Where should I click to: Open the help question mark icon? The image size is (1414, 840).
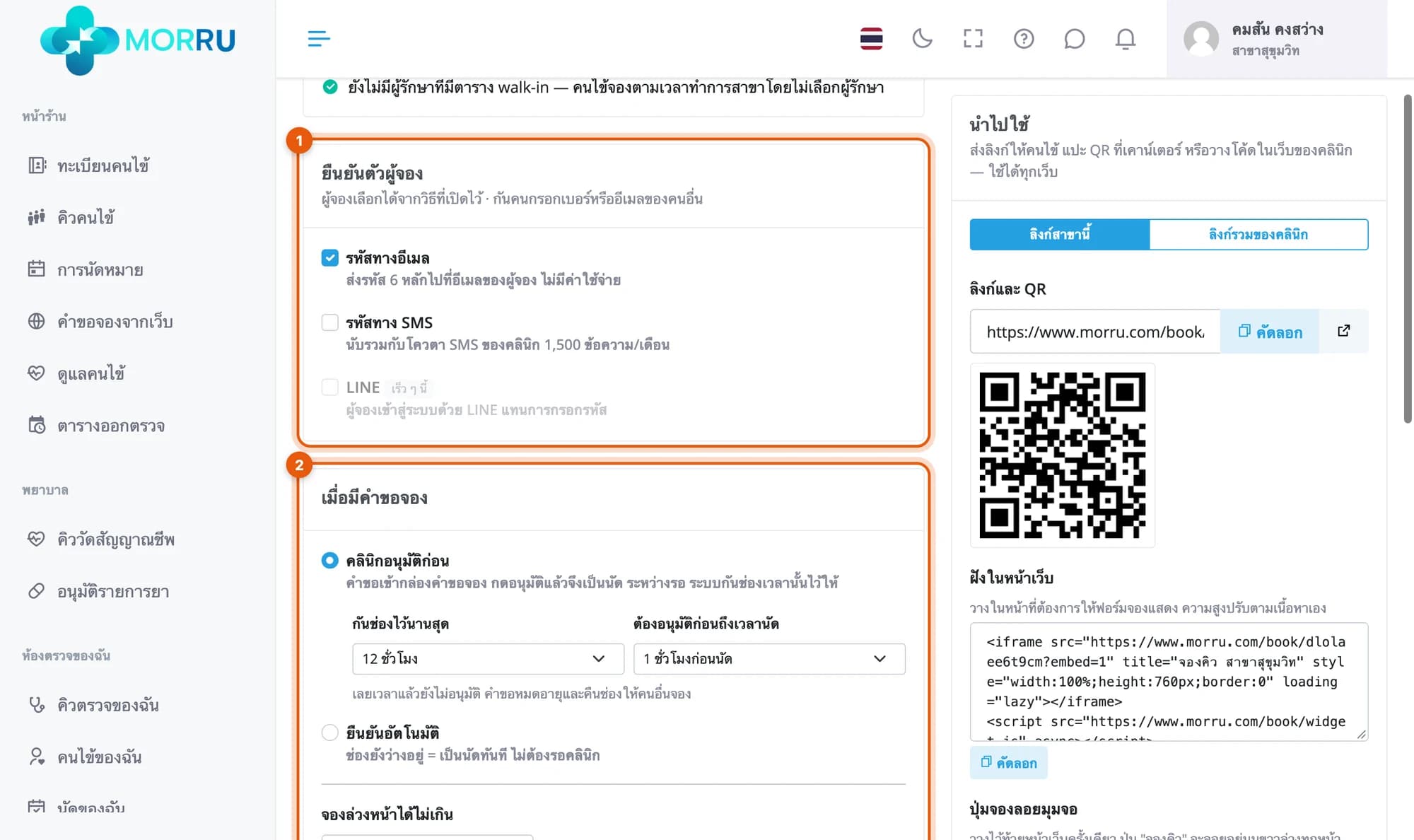pos(1024,38)
